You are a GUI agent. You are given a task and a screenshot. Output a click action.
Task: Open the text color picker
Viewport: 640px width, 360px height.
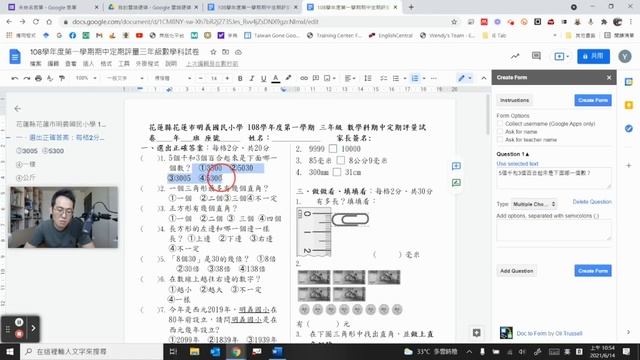click(x=276, y=78)
